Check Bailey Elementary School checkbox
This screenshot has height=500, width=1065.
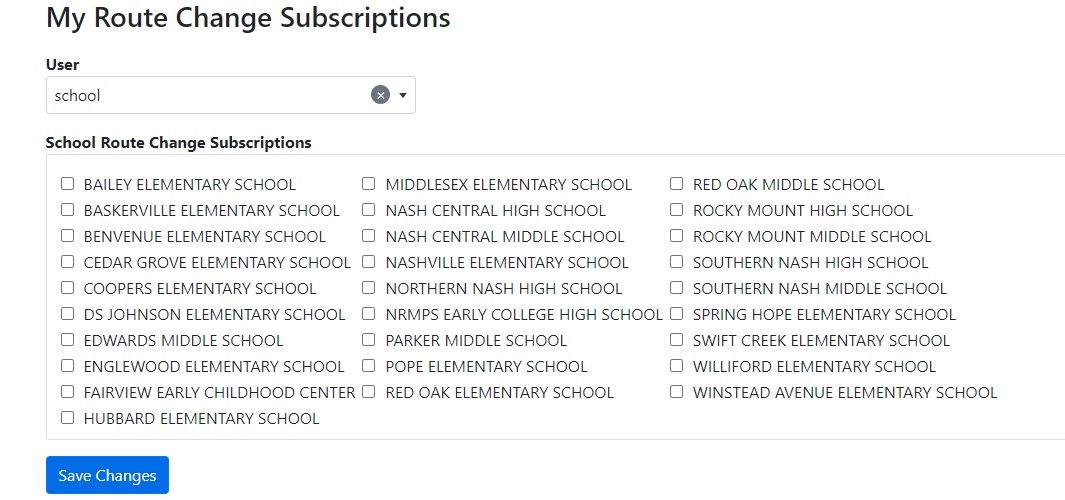click(68, 184)
